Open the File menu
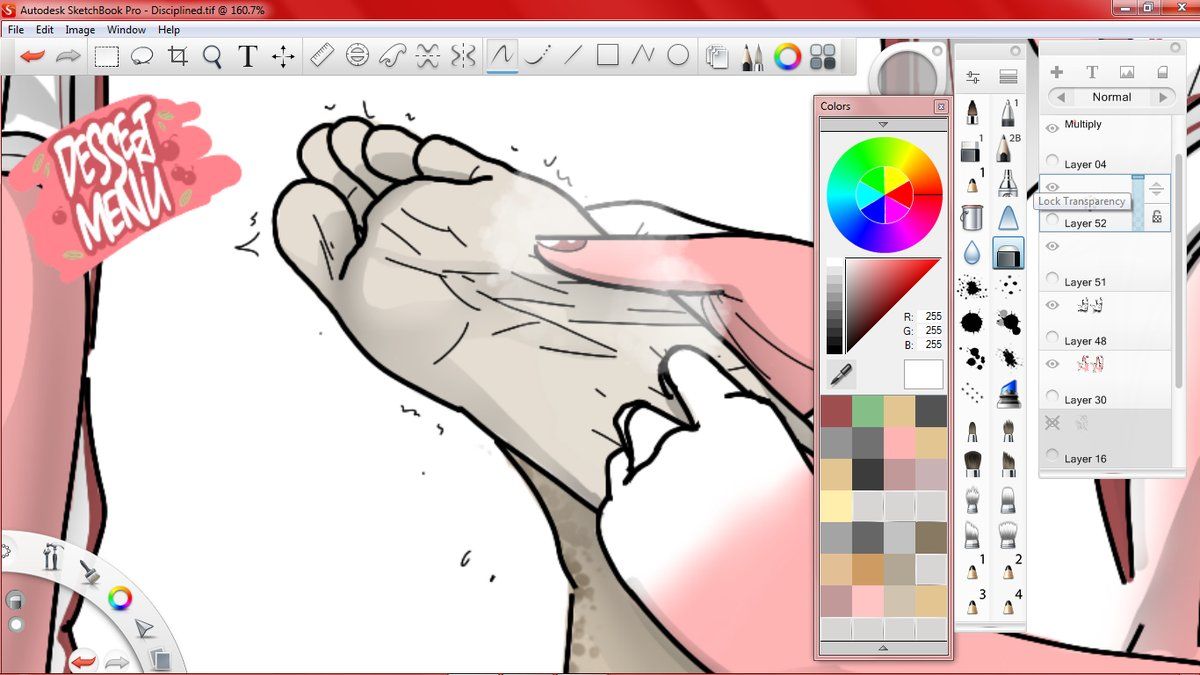This screenshot has height=675, width=1200. (16, 30)
